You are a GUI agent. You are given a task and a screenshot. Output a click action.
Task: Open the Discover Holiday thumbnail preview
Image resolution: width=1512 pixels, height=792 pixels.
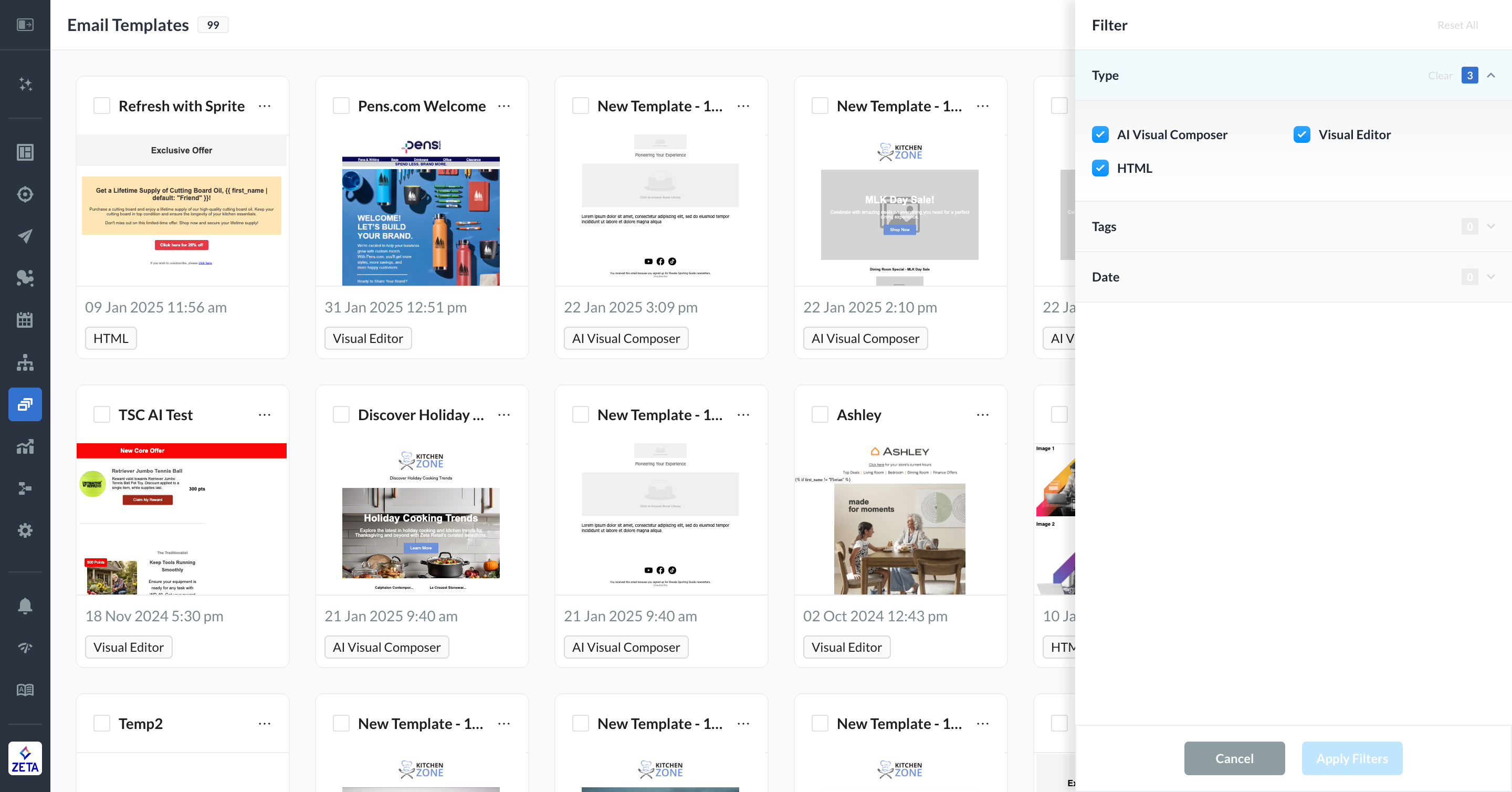coord(422,519)
